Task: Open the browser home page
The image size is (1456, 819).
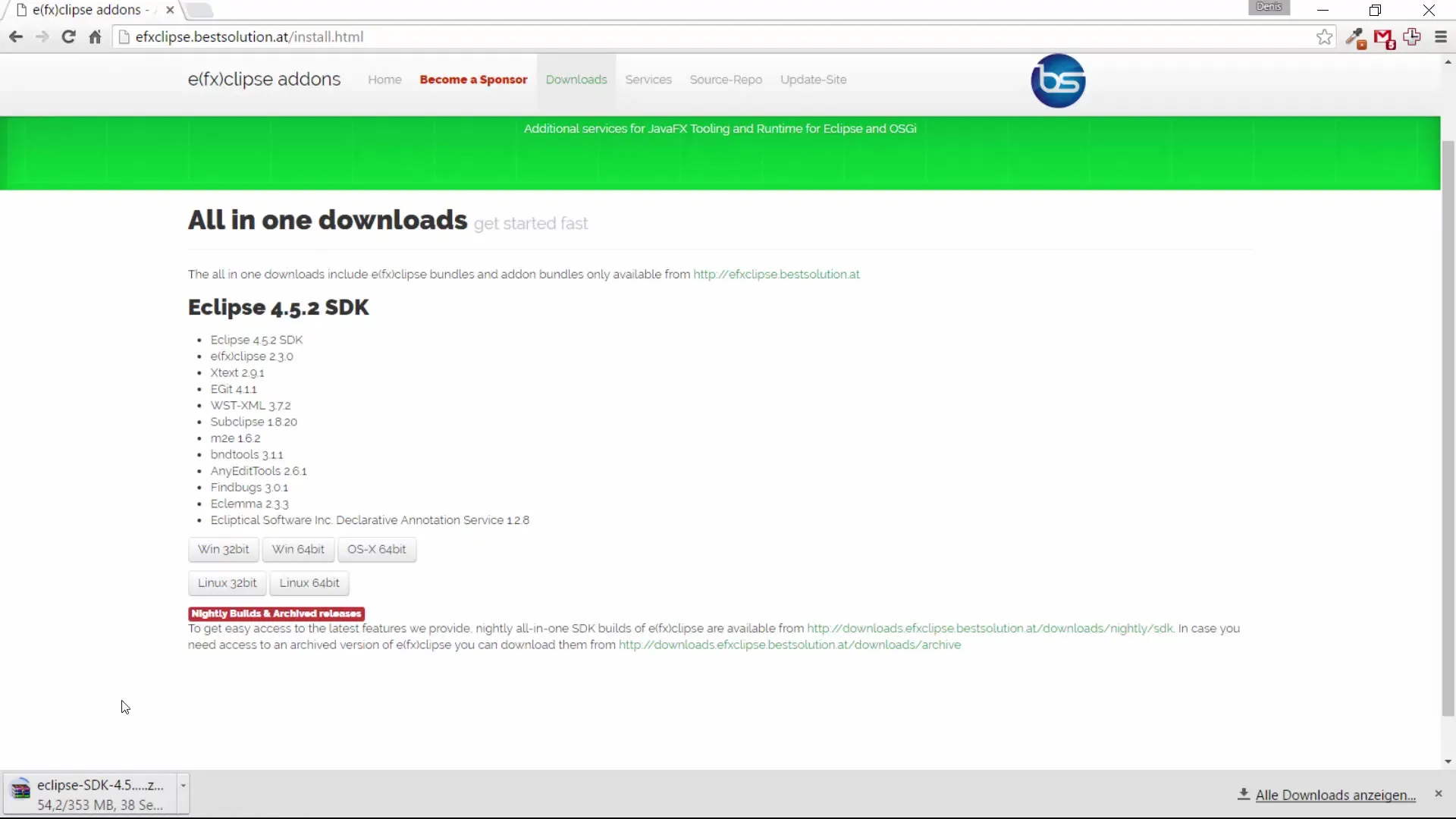Action: coord(95,36)
